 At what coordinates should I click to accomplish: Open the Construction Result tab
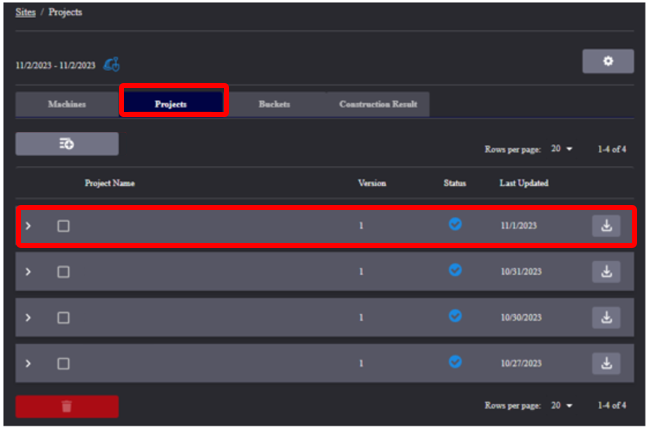tap(378, 104)
